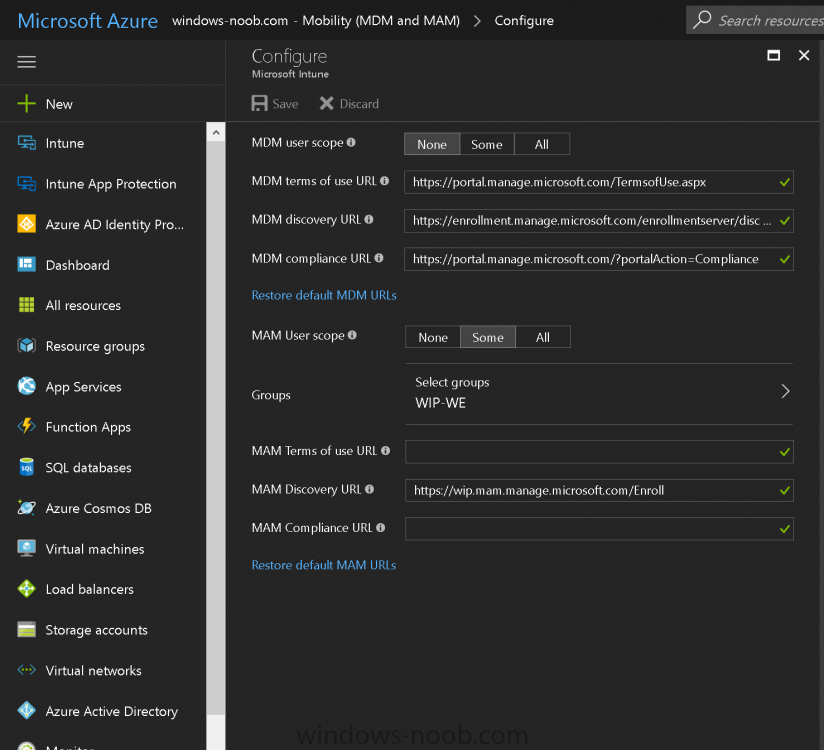Set MAM User scope to None
This screenshot has width=824, height=750.
433,337
